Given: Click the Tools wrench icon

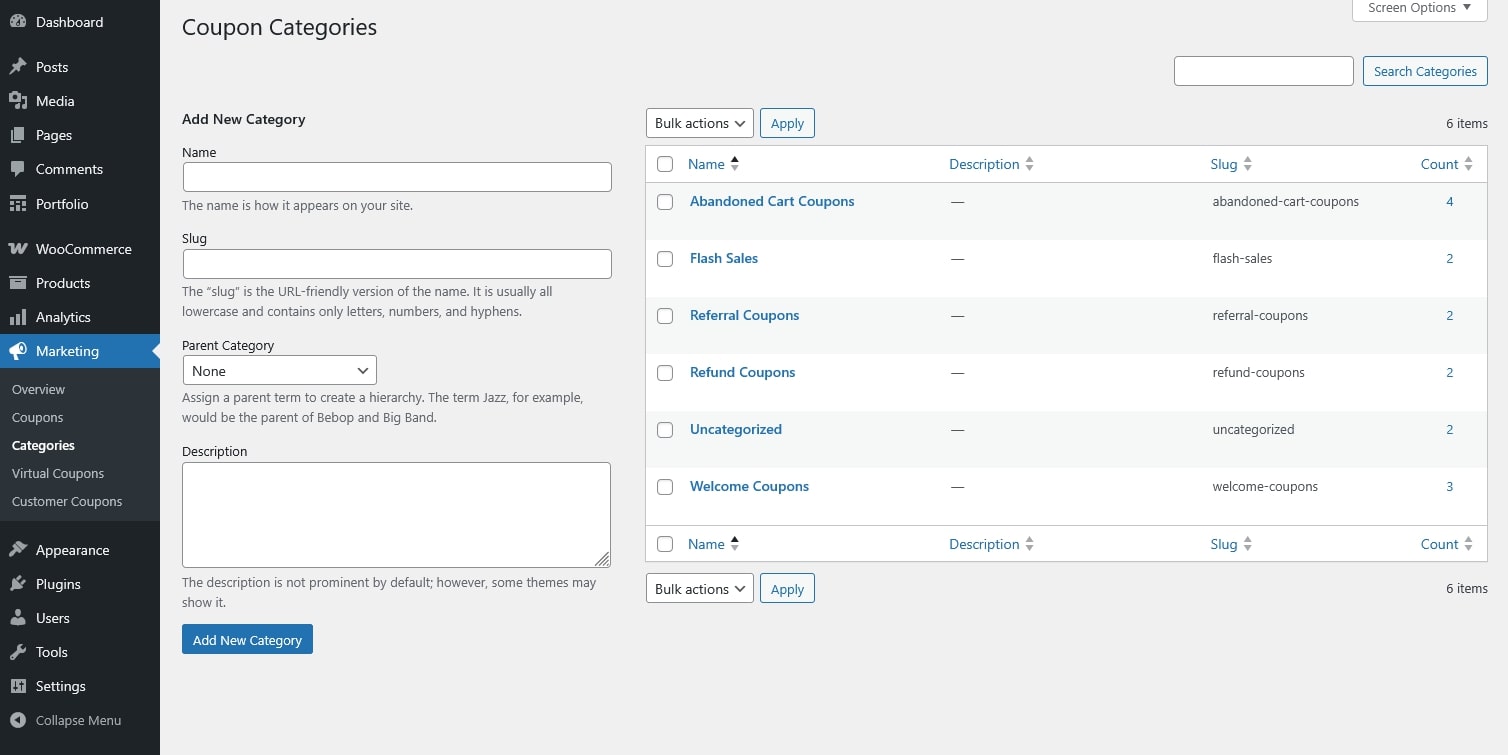Looking at the screenshot, I should tap(18, 652).
